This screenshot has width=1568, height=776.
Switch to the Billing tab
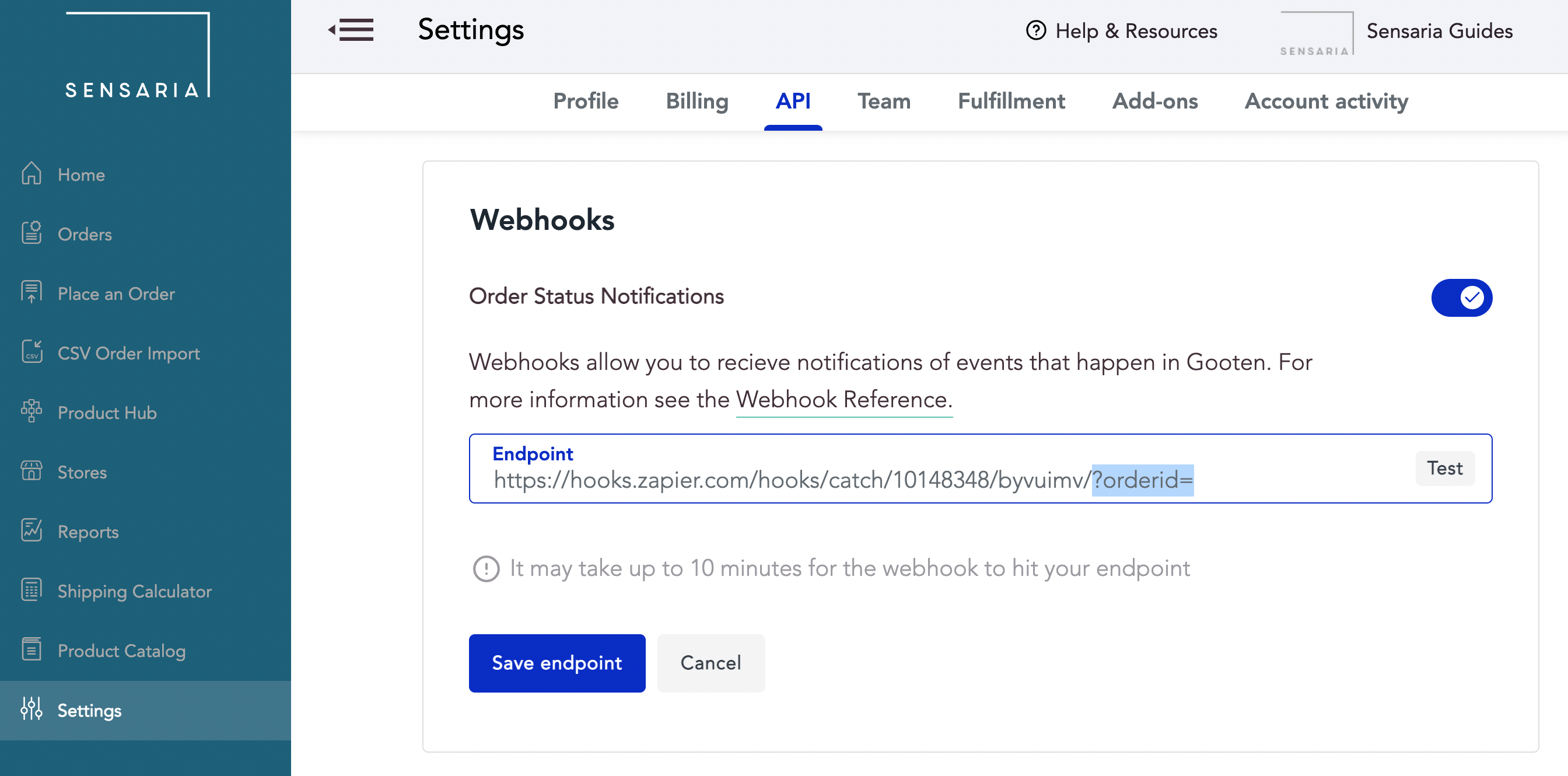pyautogui.click(x=697, y=101)
